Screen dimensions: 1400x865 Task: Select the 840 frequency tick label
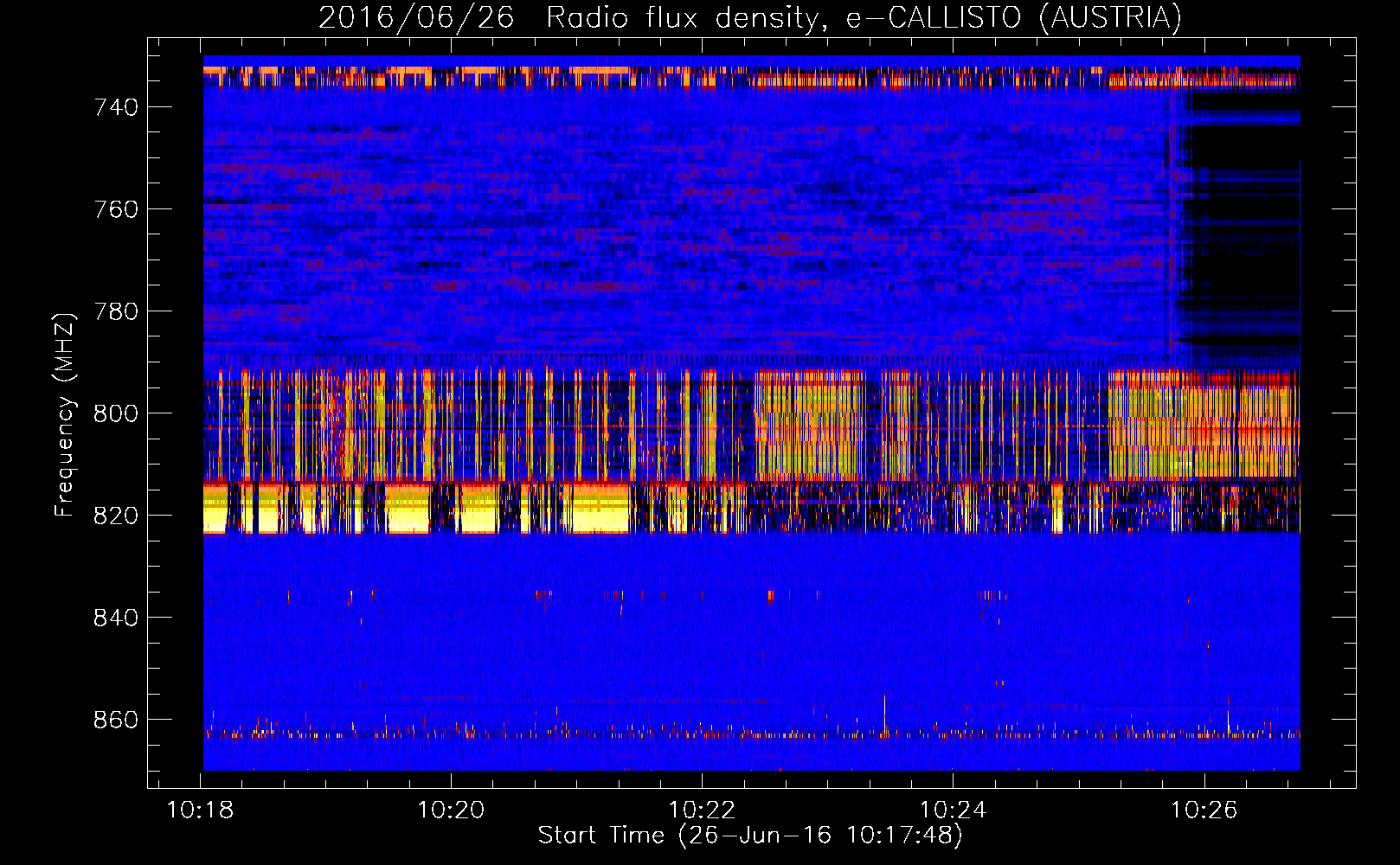116,618
